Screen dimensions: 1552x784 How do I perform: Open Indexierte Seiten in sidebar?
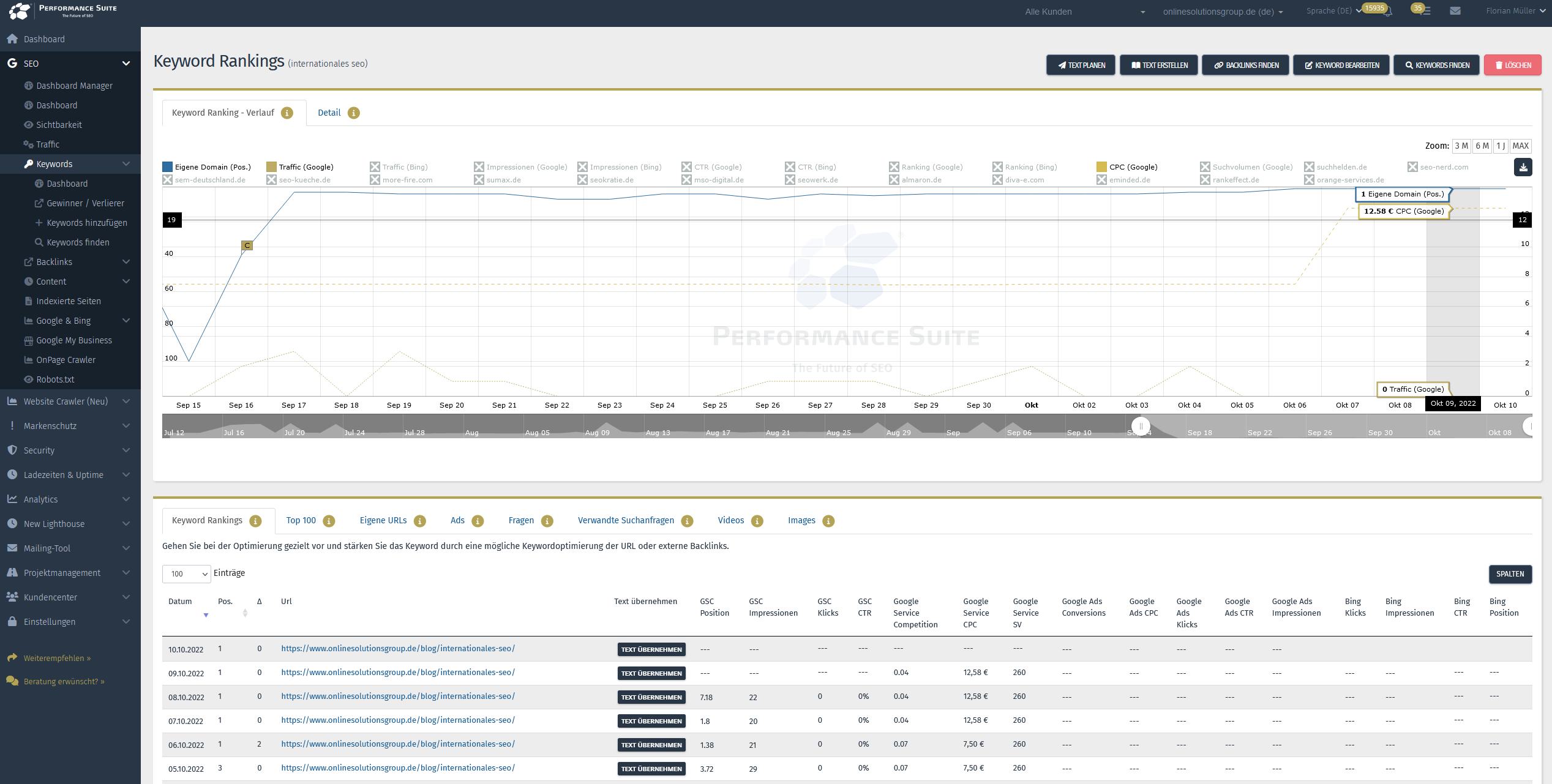pos(62,301)
